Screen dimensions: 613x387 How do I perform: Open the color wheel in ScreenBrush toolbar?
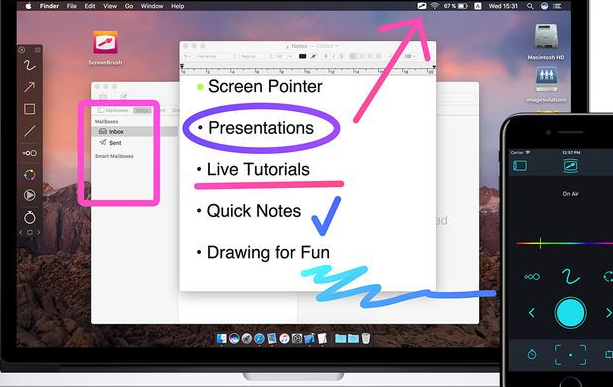29,174
